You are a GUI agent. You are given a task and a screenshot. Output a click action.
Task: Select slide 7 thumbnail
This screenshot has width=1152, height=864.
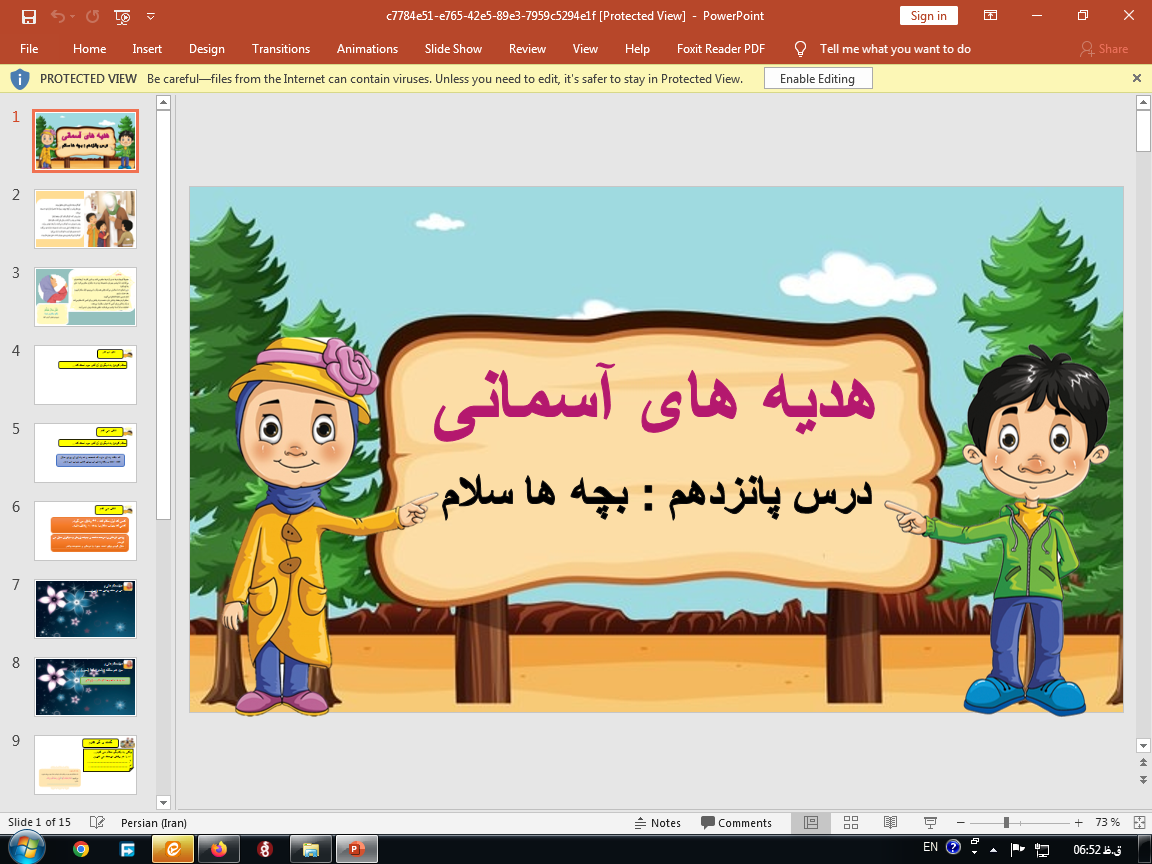point(85,608)
